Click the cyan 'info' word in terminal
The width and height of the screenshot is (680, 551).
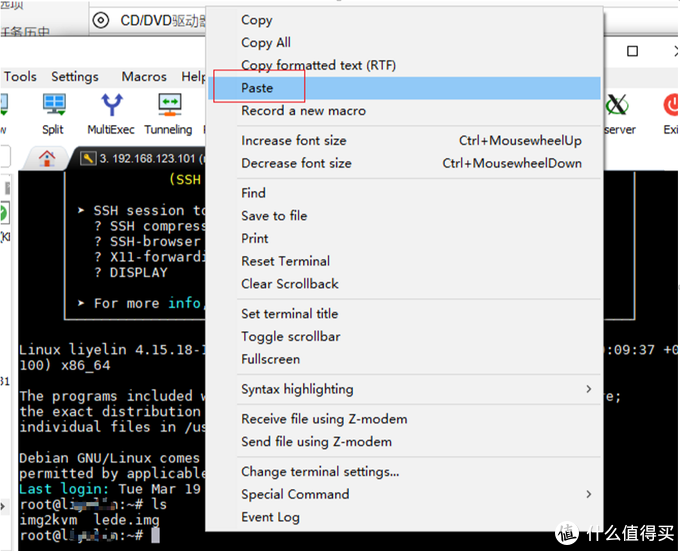coord(185,303)
